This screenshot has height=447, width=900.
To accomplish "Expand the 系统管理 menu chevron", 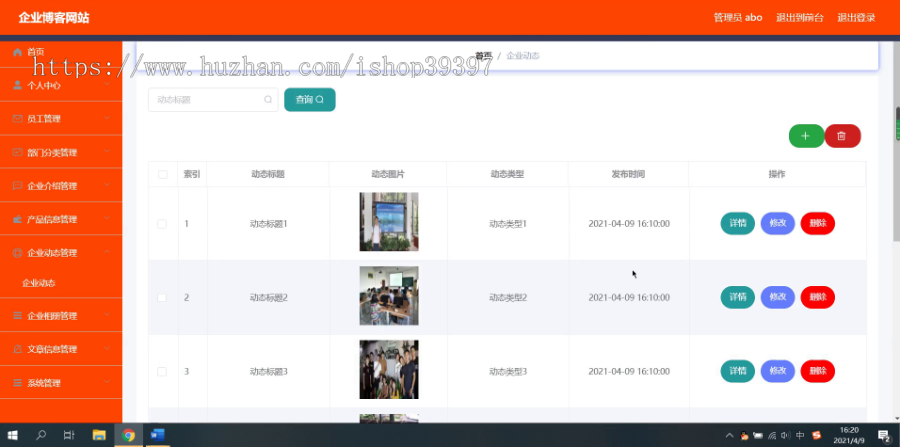I will pos(107,383).
